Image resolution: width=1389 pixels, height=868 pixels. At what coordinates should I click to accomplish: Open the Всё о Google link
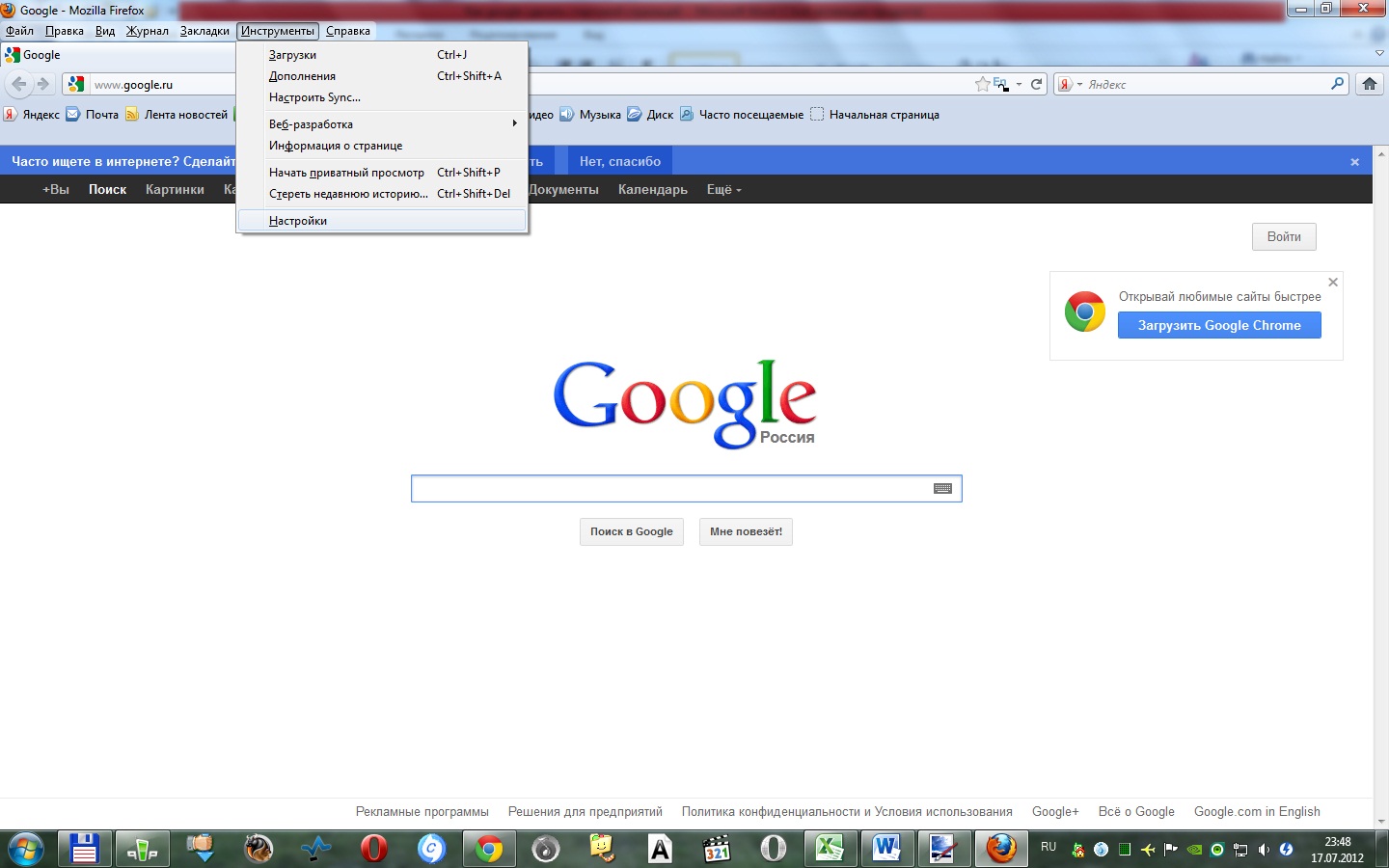coord(1136,812)
